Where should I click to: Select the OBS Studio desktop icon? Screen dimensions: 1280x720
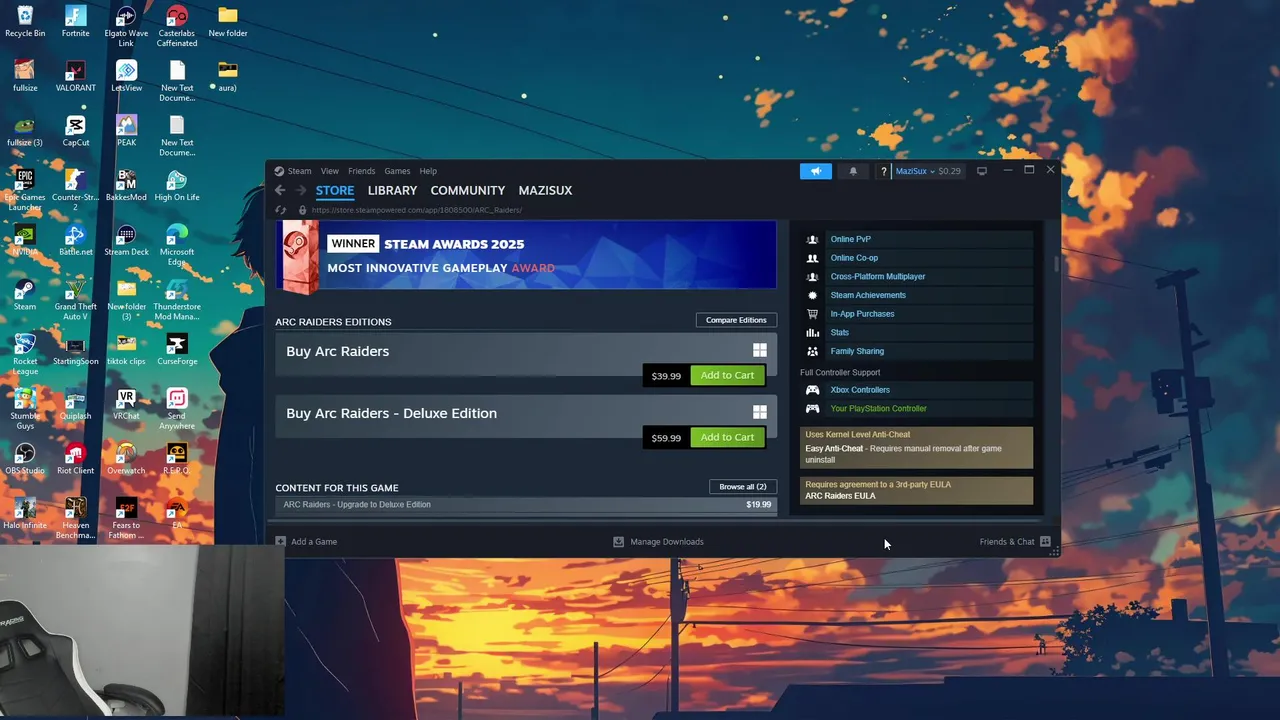pyautogui.click(x=25, y=459)
